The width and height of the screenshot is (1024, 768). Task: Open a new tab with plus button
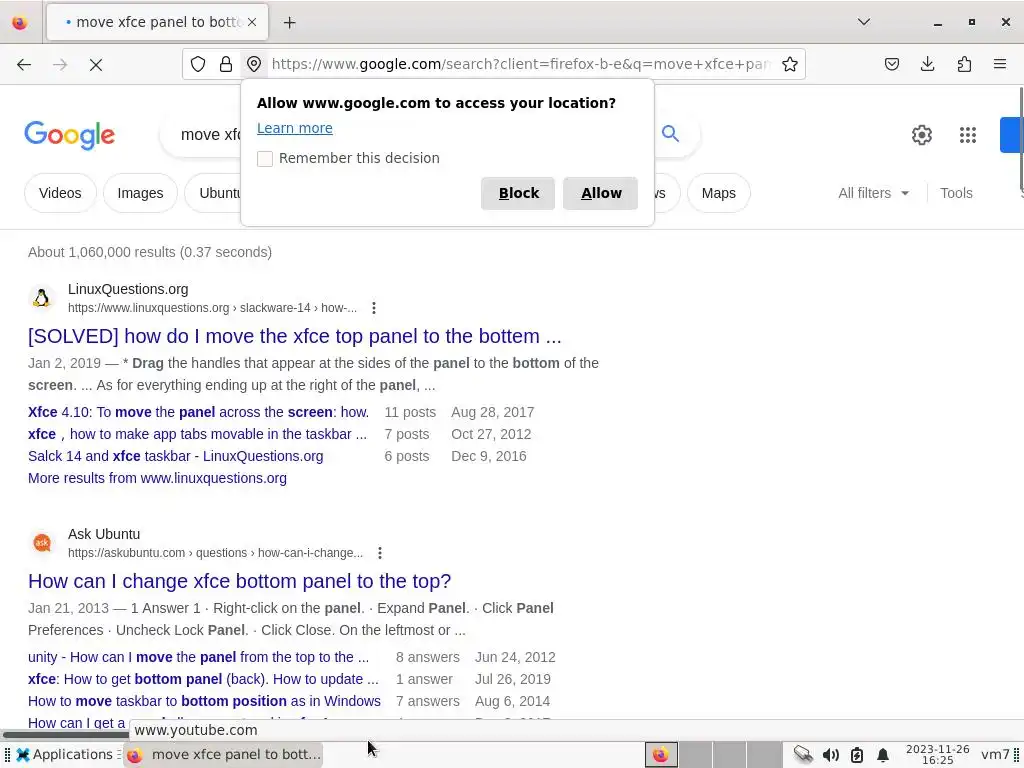(289, 22)
